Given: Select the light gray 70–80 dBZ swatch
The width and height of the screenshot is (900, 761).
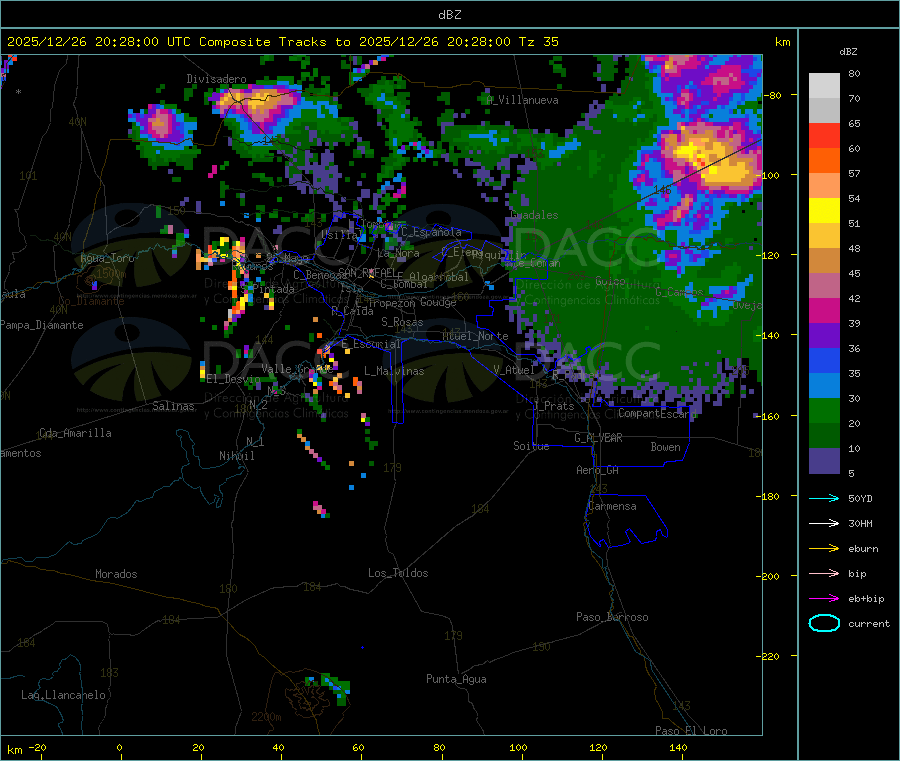Looking at the screenshot, I should pos(824,86).
